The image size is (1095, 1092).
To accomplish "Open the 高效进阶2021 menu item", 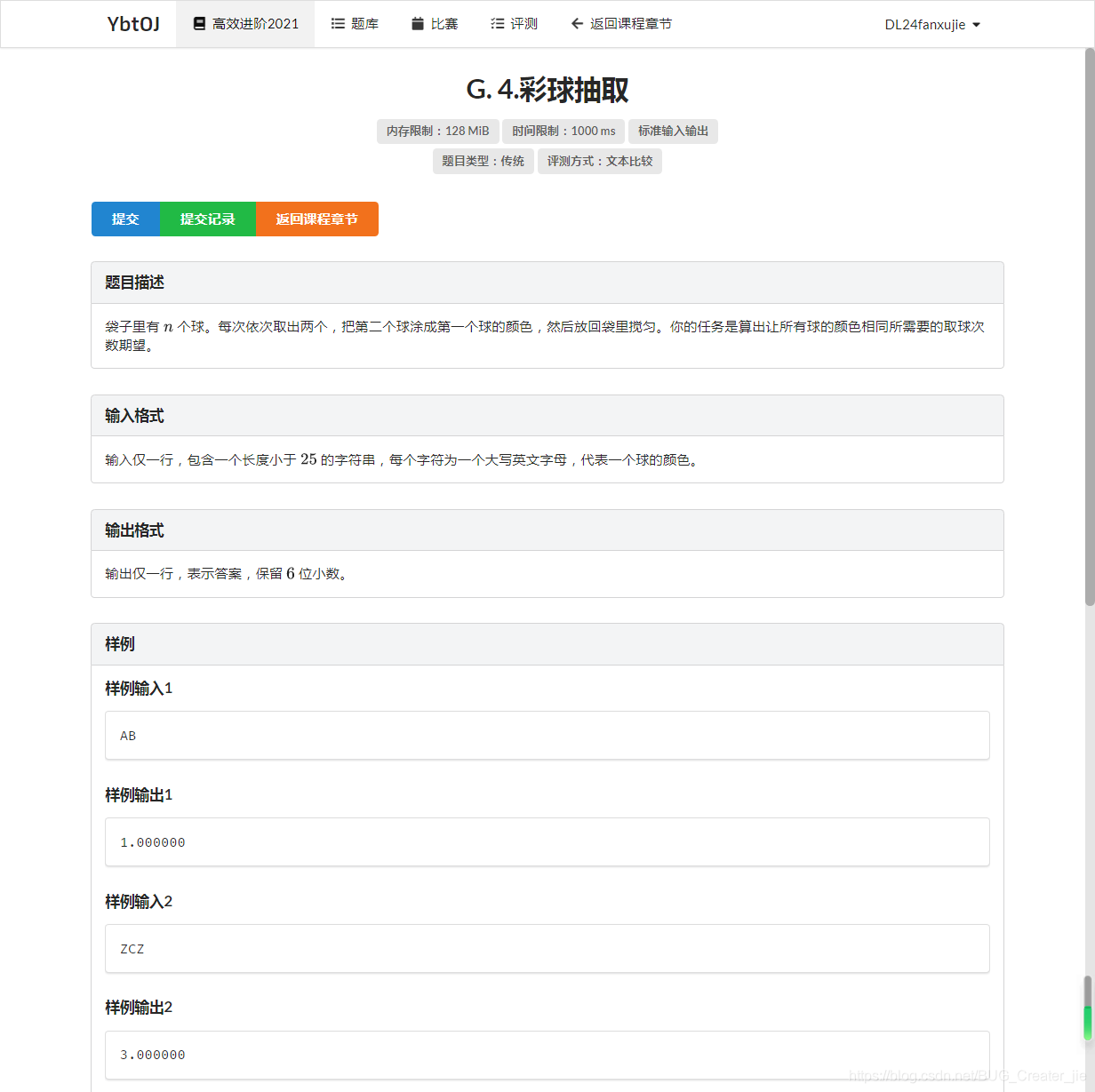I will (245, 24).
